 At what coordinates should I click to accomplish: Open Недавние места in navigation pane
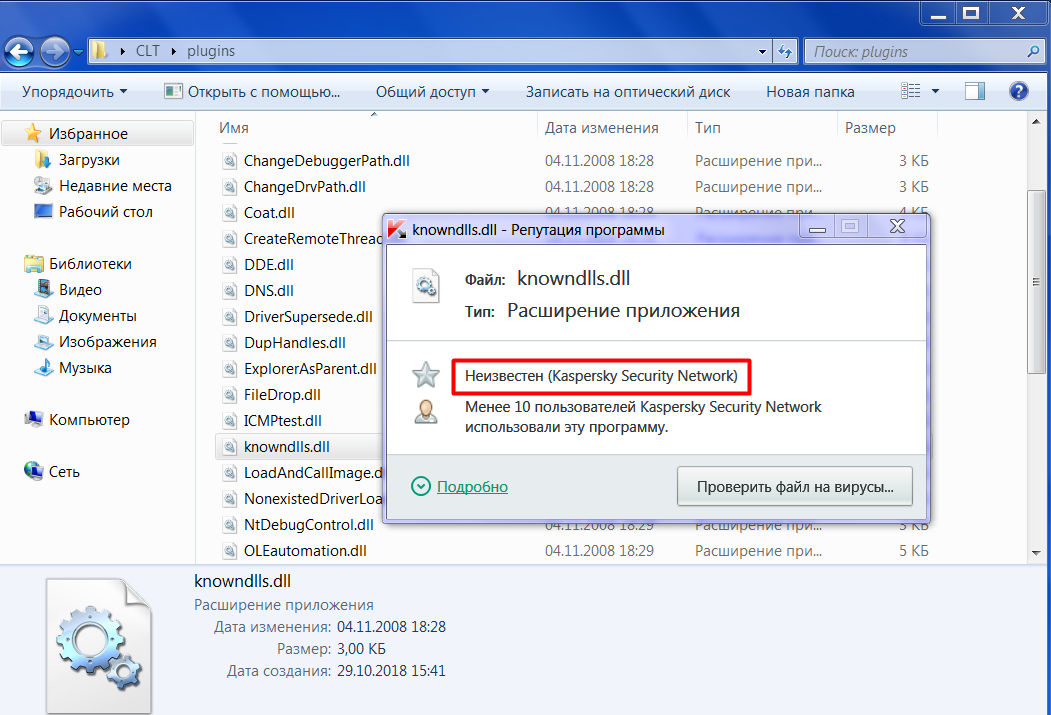point(115,186)
